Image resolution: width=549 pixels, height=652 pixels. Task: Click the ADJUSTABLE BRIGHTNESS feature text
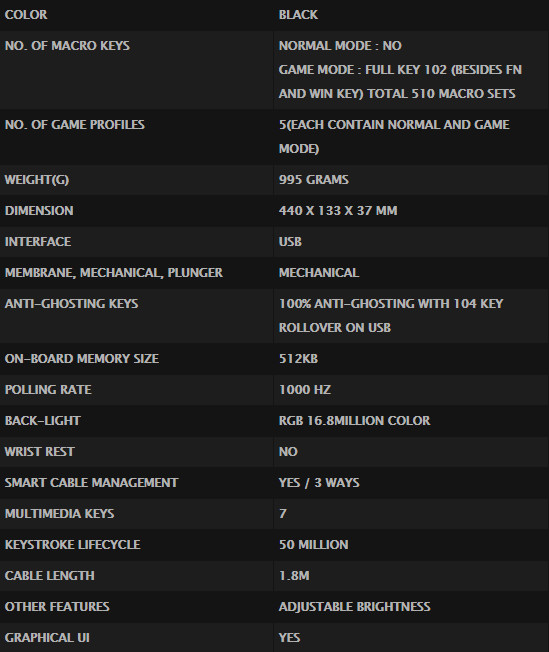[x=354, y=607]
